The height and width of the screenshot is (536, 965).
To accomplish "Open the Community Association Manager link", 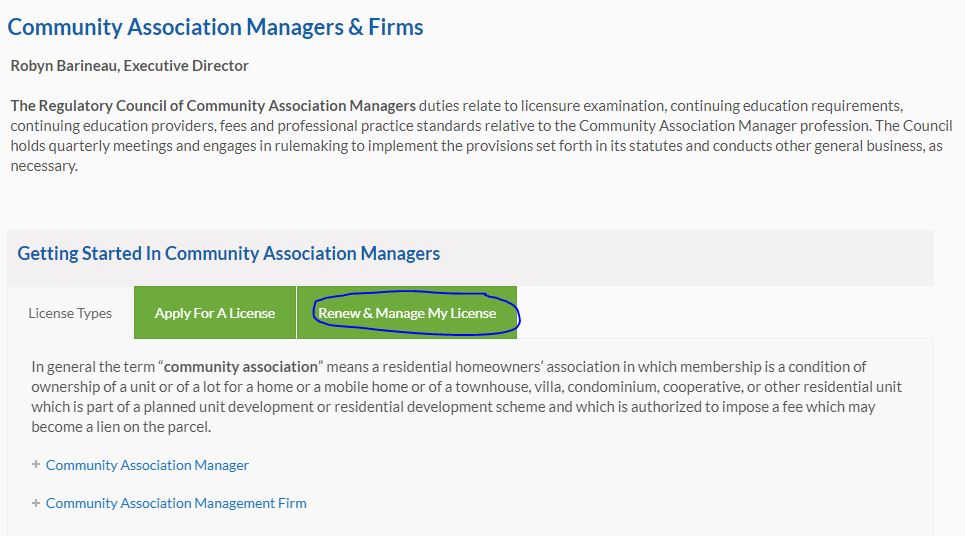I will (147, 465).
